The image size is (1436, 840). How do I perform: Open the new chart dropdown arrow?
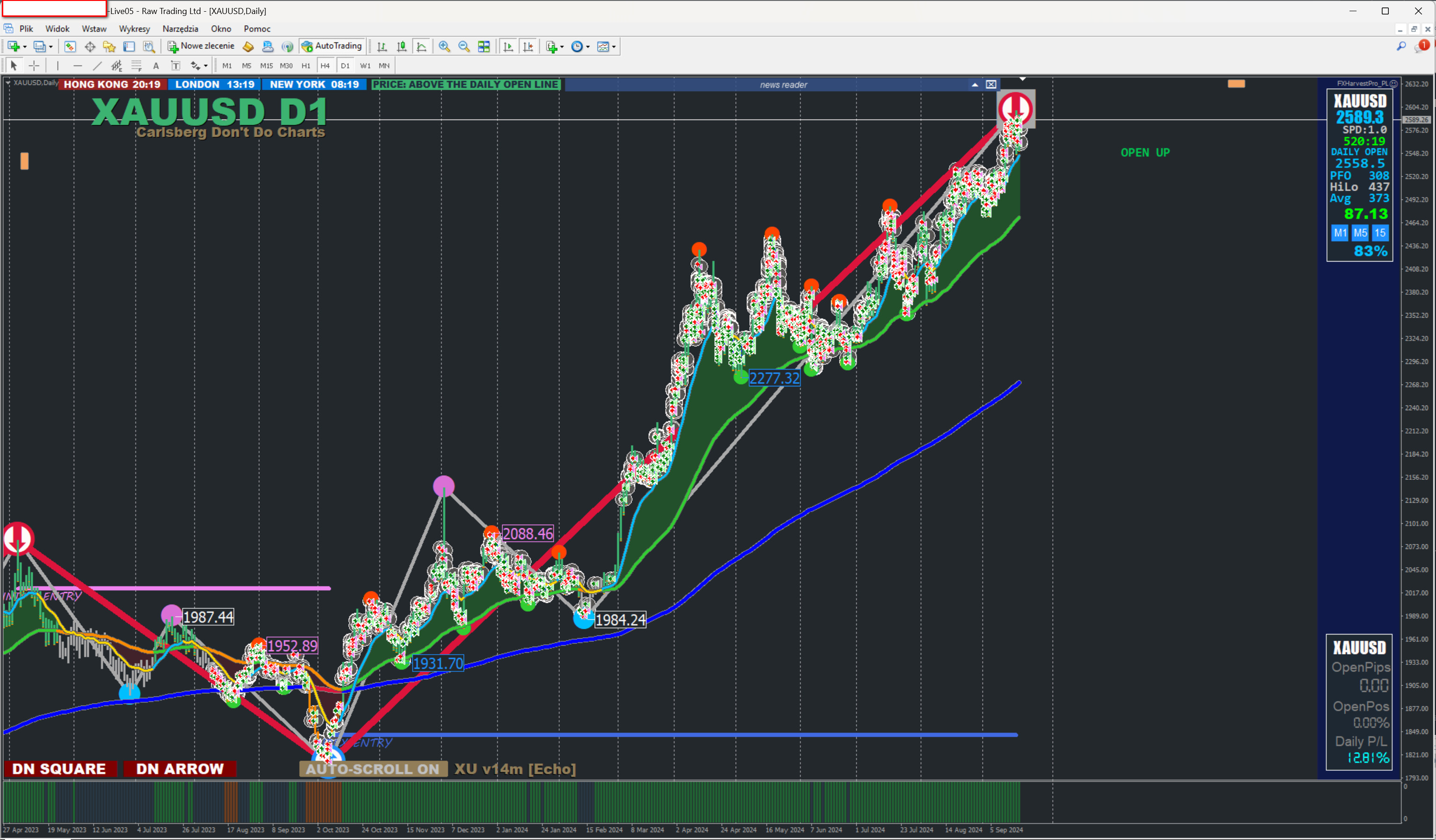click(x=24, y=47)
